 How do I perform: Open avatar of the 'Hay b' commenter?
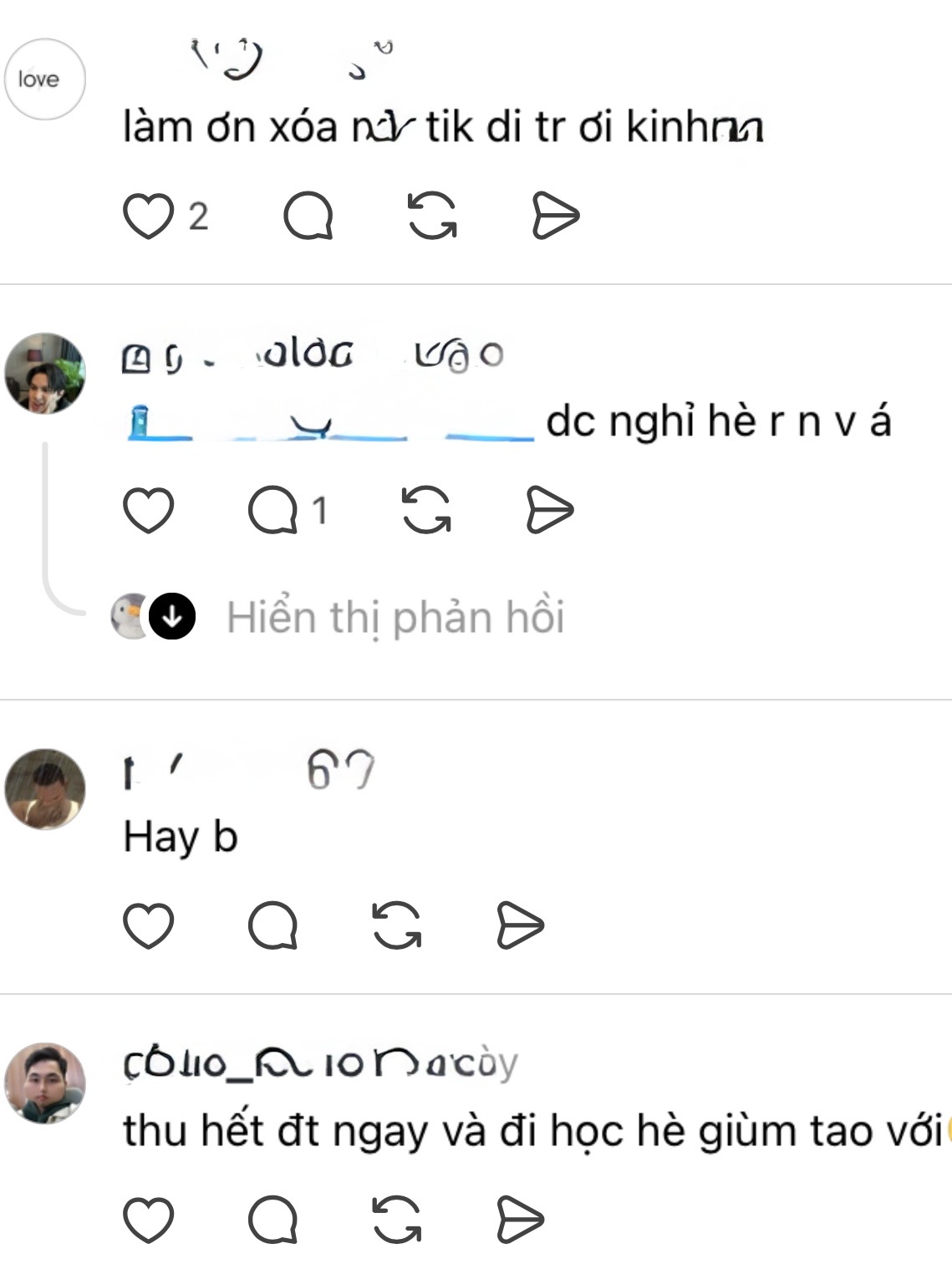point(45,789)
